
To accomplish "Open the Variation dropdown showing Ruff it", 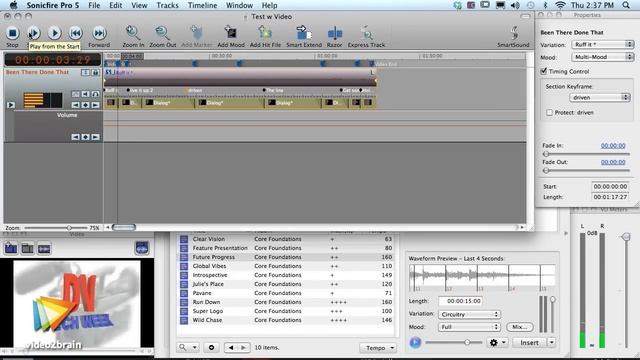I will coord(603,44).
